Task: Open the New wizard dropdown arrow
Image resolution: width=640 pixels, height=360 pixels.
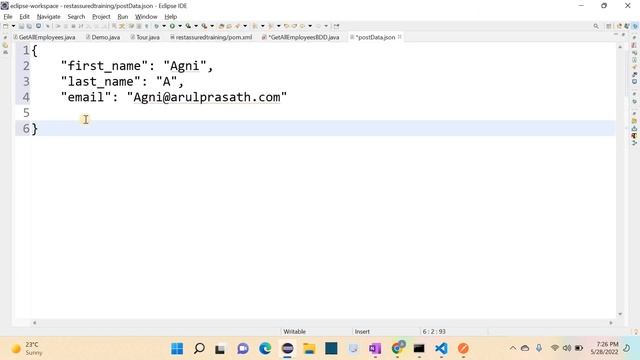Action: click(13, 26)
